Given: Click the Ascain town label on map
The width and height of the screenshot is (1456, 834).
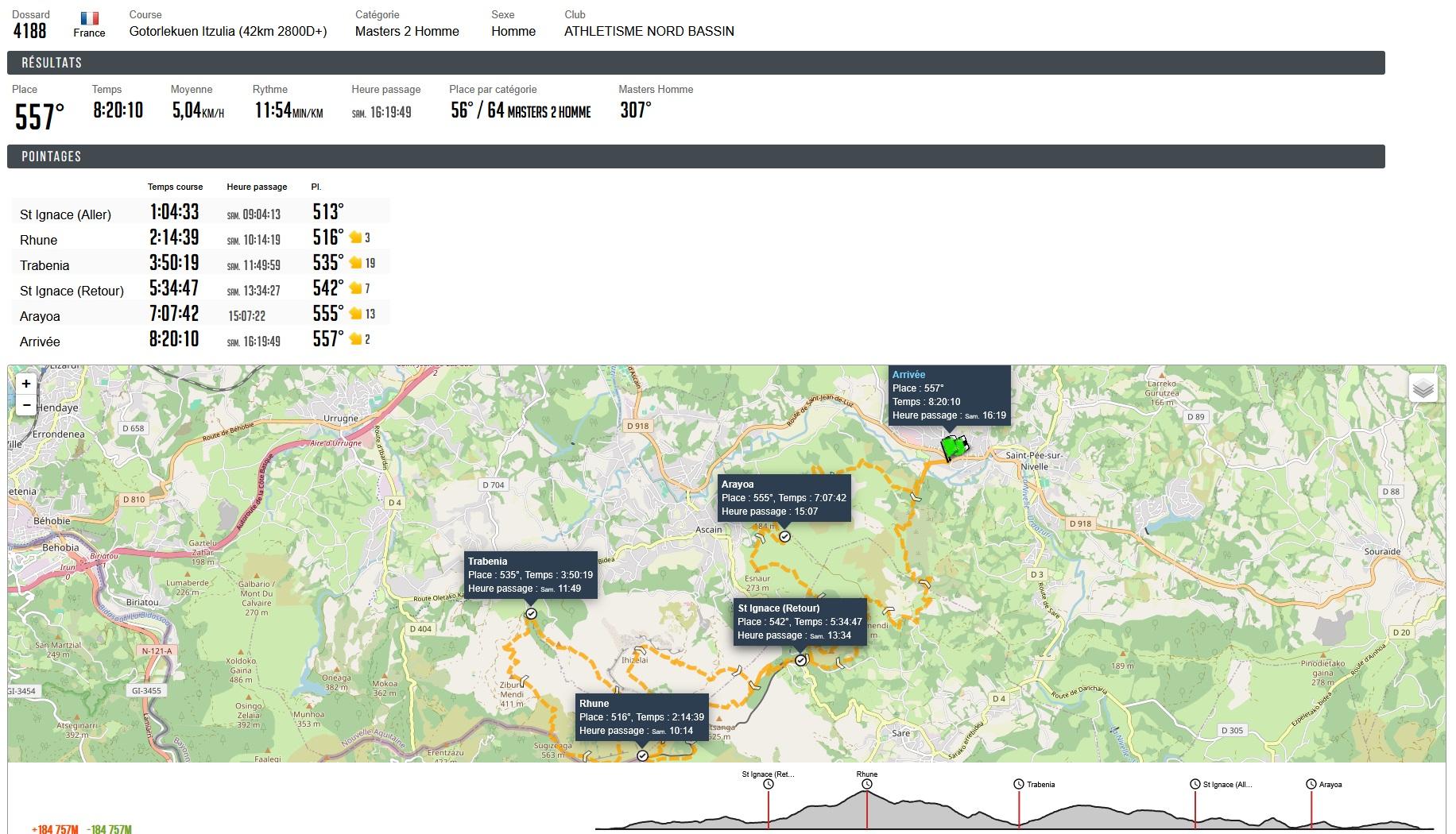Looking at the screenshot, I should pos(709,530).
